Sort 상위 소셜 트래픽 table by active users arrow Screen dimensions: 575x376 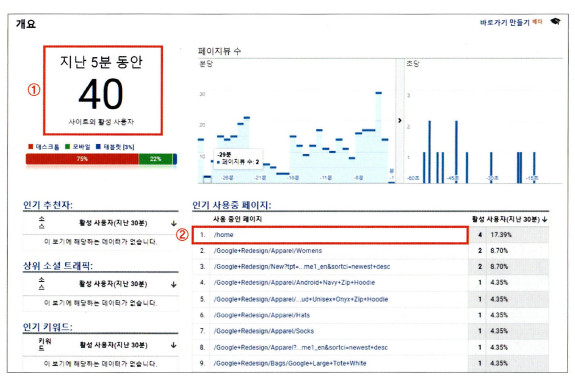(174, 284)
